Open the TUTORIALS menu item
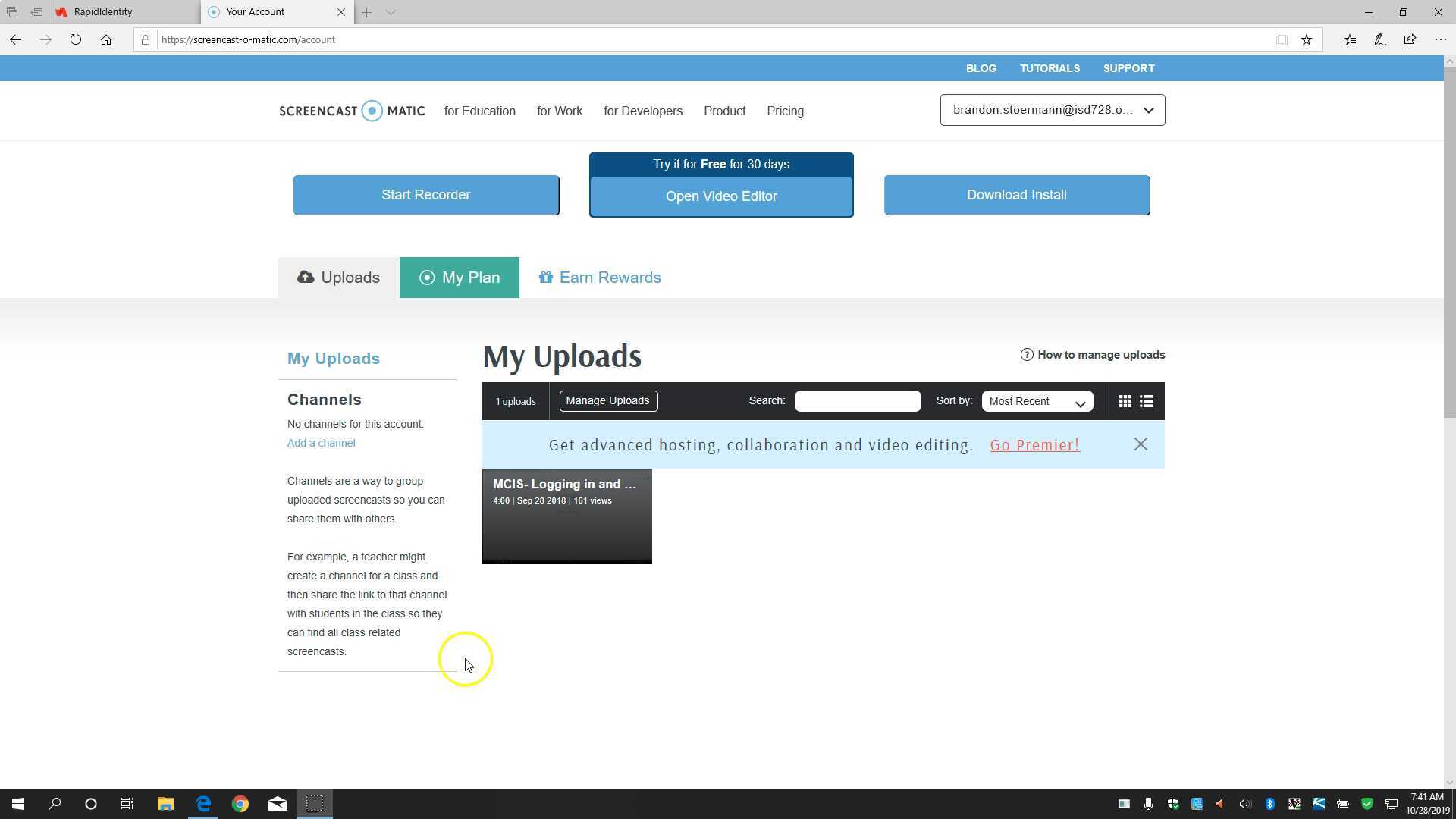This screenshot has width=1456, height=819. pos(1050,68)
